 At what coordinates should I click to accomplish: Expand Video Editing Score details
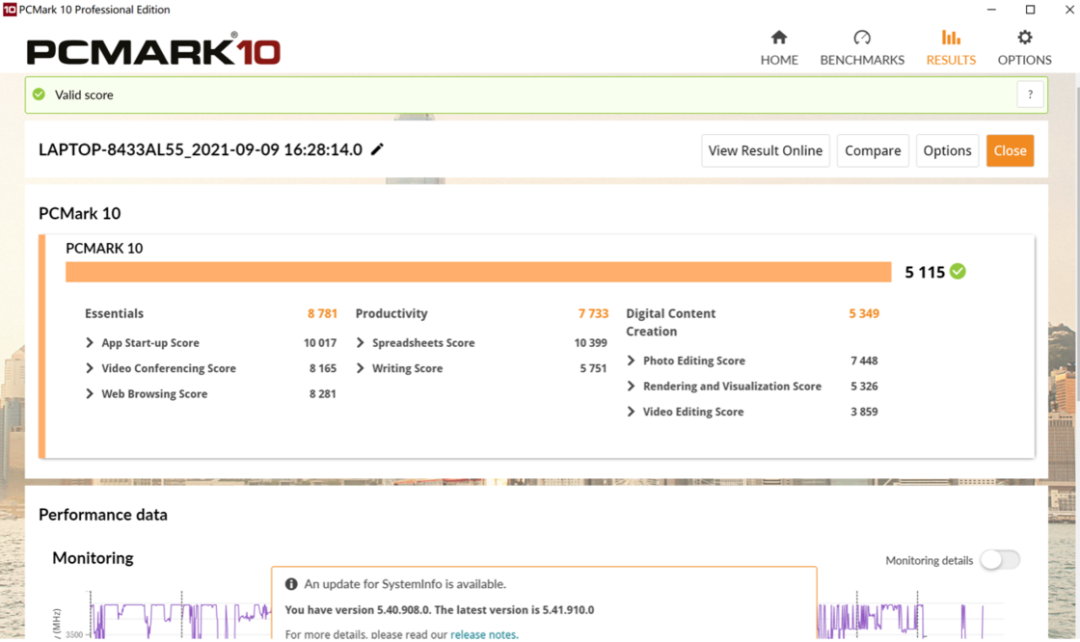tap(631, 411)
